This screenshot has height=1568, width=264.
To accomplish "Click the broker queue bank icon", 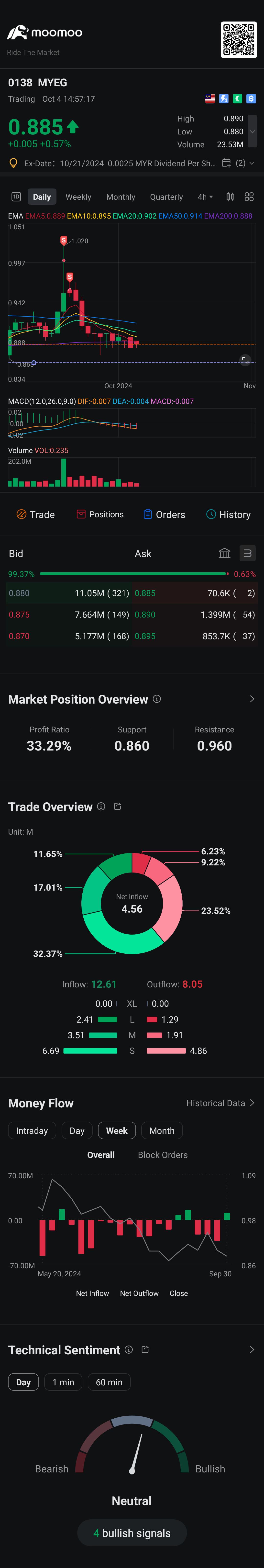I will coord(224,553).
